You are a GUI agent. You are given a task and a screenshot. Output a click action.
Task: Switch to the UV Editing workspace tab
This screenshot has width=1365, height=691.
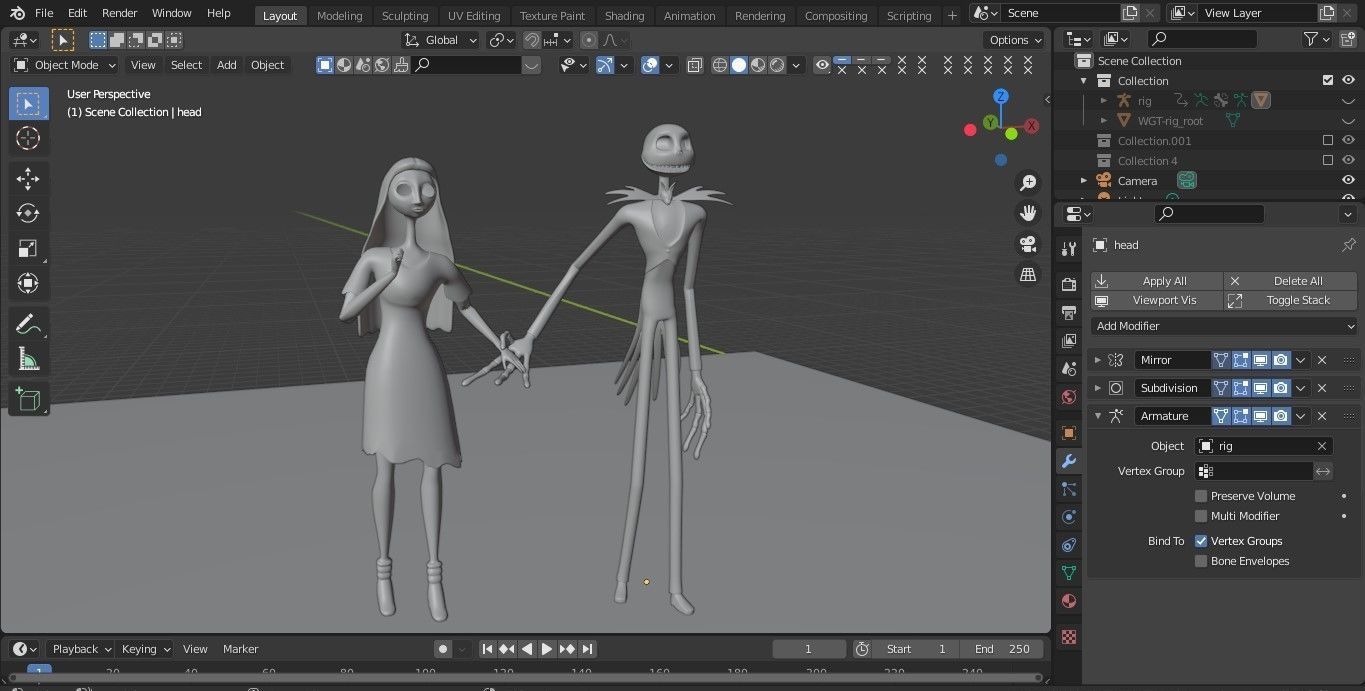pos(474,16)
